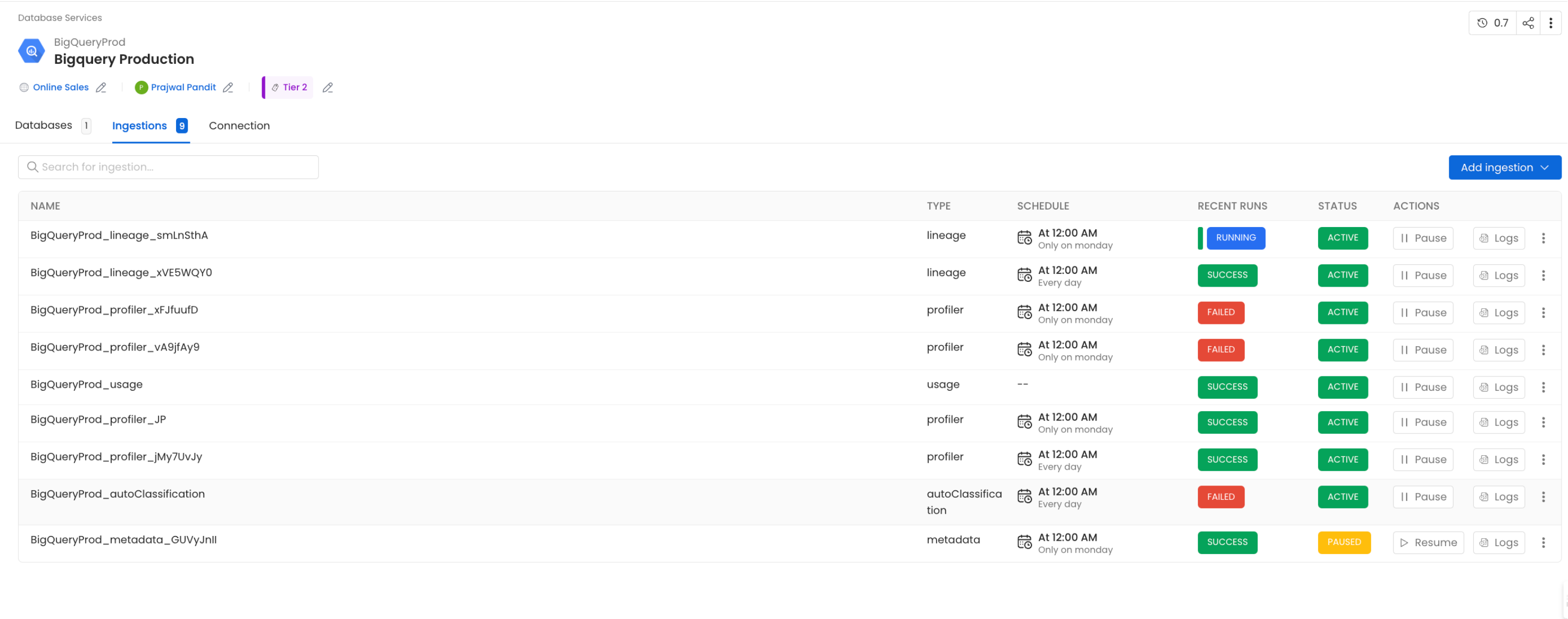
Task: Open more options for BigQueryProd_profiler_jMy7UvJy
Action: click(1543, 459)
